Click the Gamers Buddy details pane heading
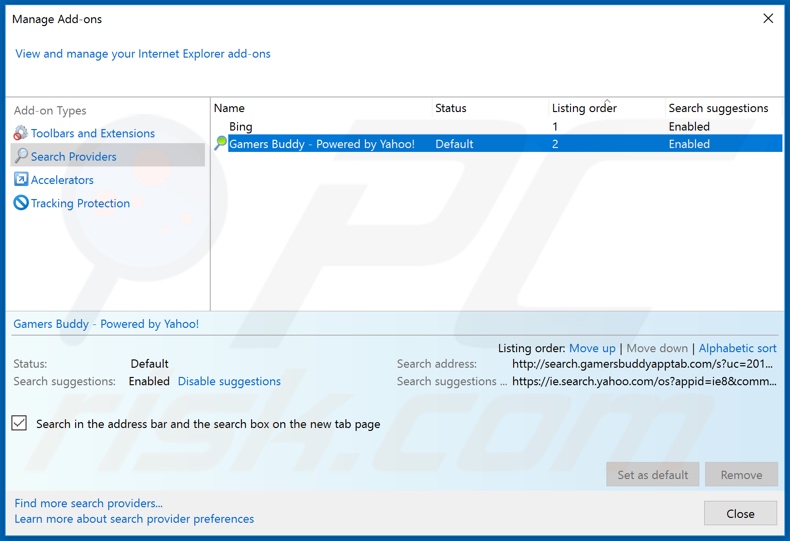This screenshot has width=790, height=541. [x=106, y=324]
